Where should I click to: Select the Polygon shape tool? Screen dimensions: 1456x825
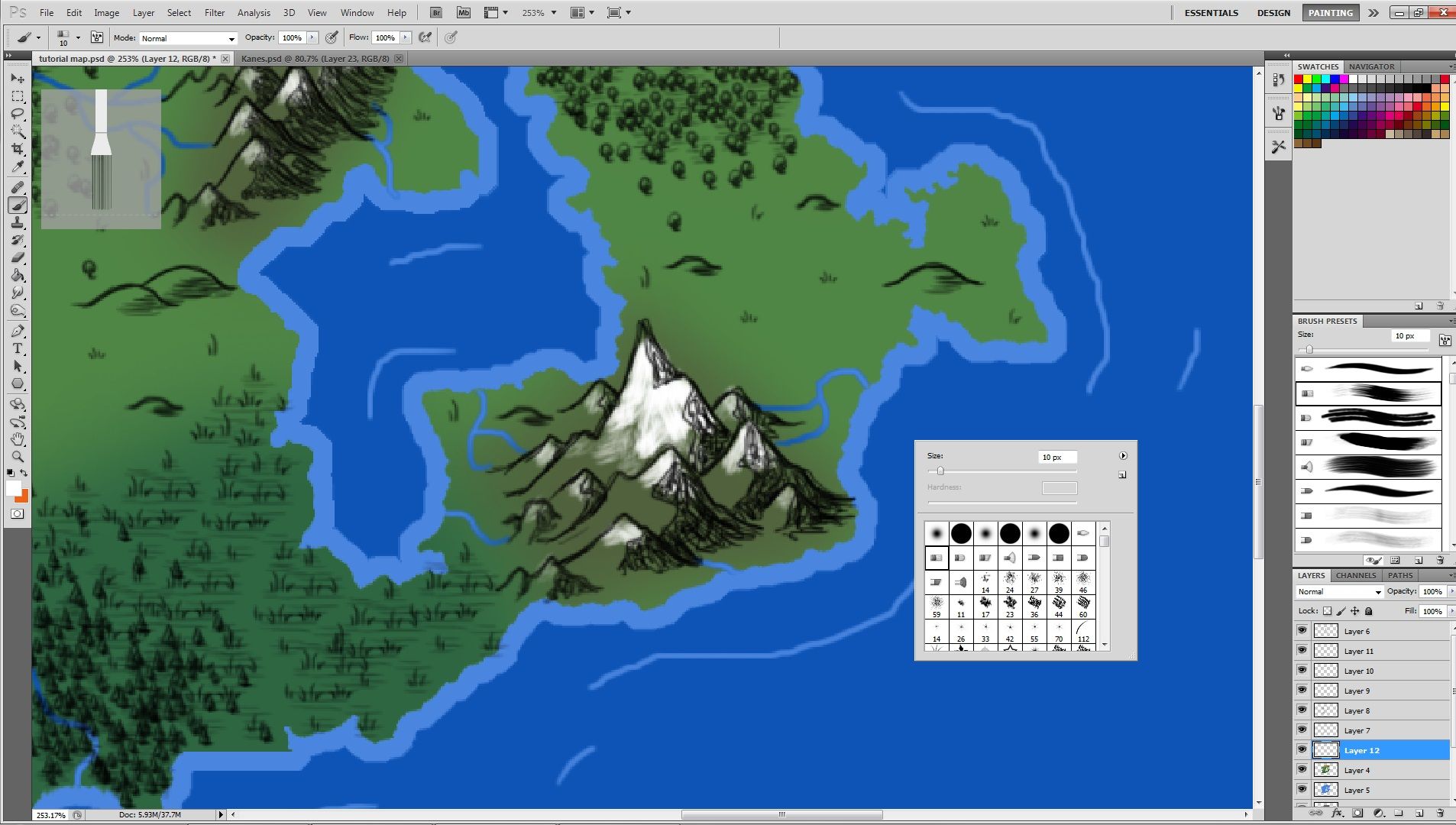(x=18, y=383)
